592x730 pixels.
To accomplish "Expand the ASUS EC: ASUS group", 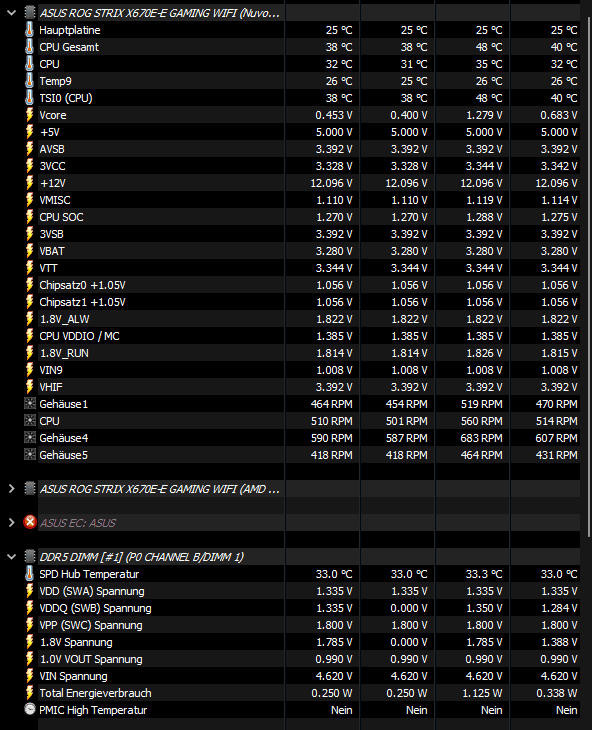I will click(x=12, y=523).
